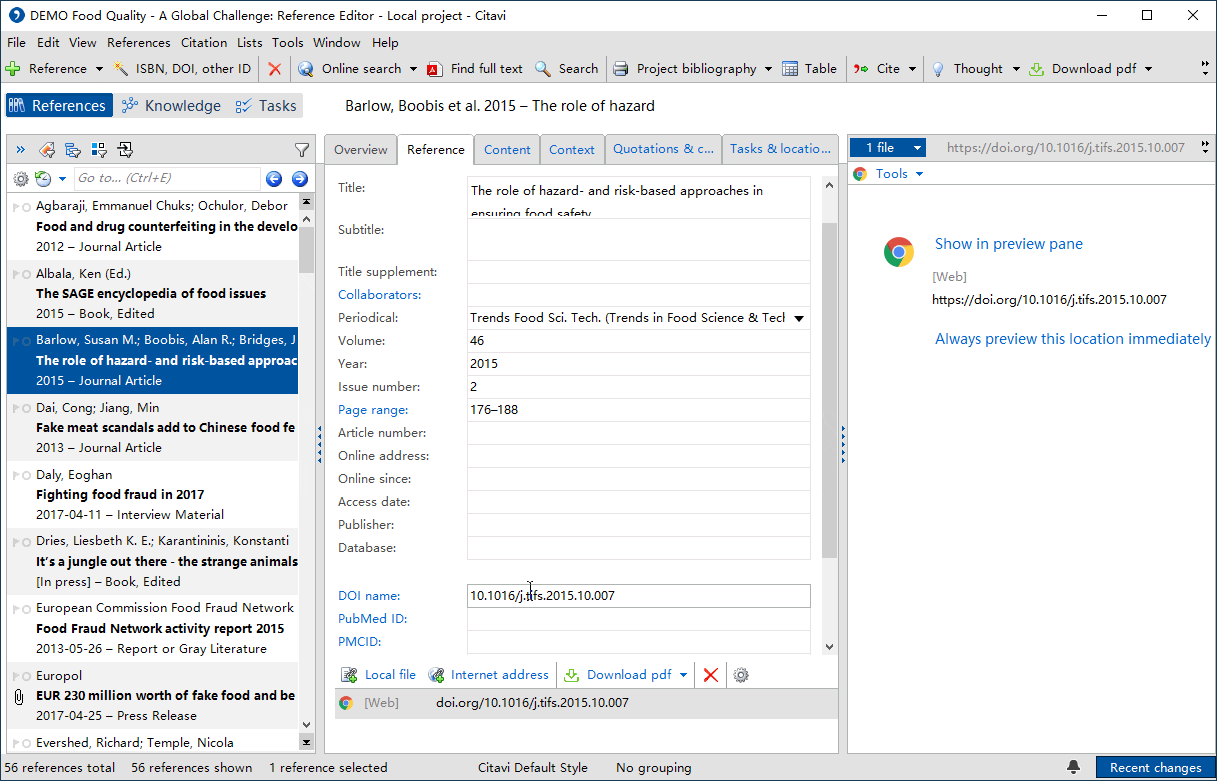Image resolution: width=1217 pixels, height=781 pixels.
Task: Add a reference by ISBN, DOI, other ID
Action: coord(182,69)
